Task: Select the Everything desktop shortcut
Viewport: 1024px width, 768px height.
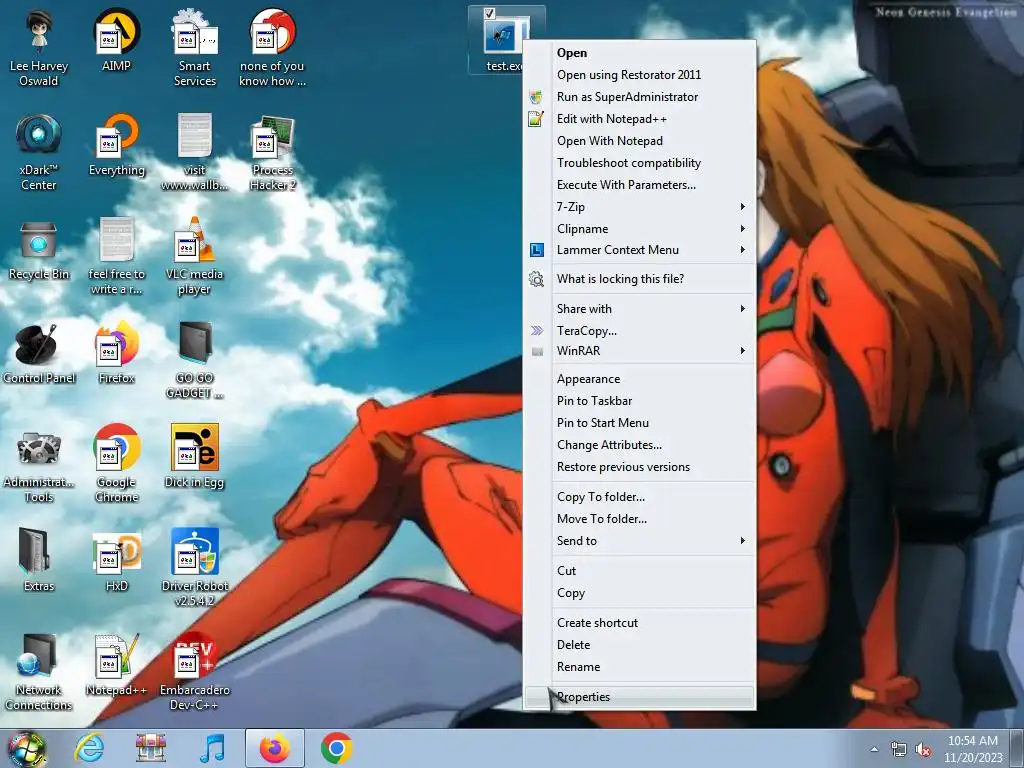Action: pyautogui.click(x=116, y=145)
